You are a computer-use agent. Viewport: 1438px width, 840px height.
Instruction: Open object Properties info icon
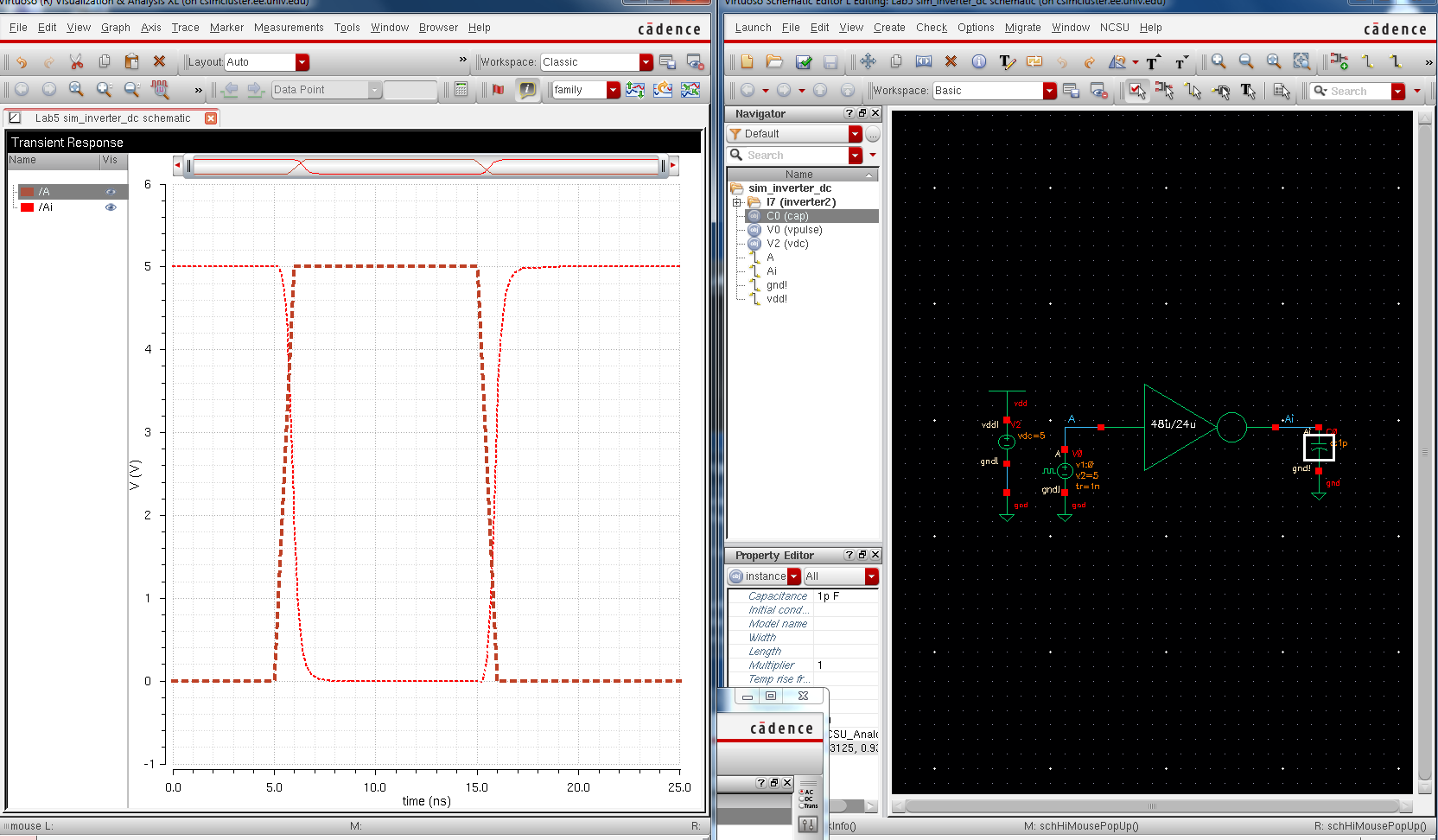point(979,61)
